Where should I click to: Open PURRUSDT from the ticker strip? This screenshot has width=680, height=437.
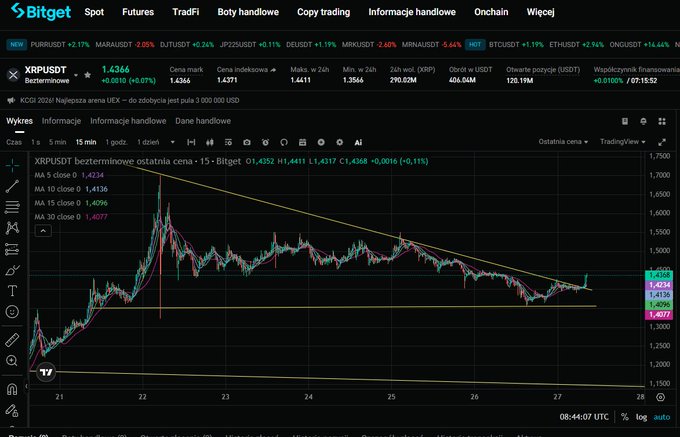[x=60, y=45]
